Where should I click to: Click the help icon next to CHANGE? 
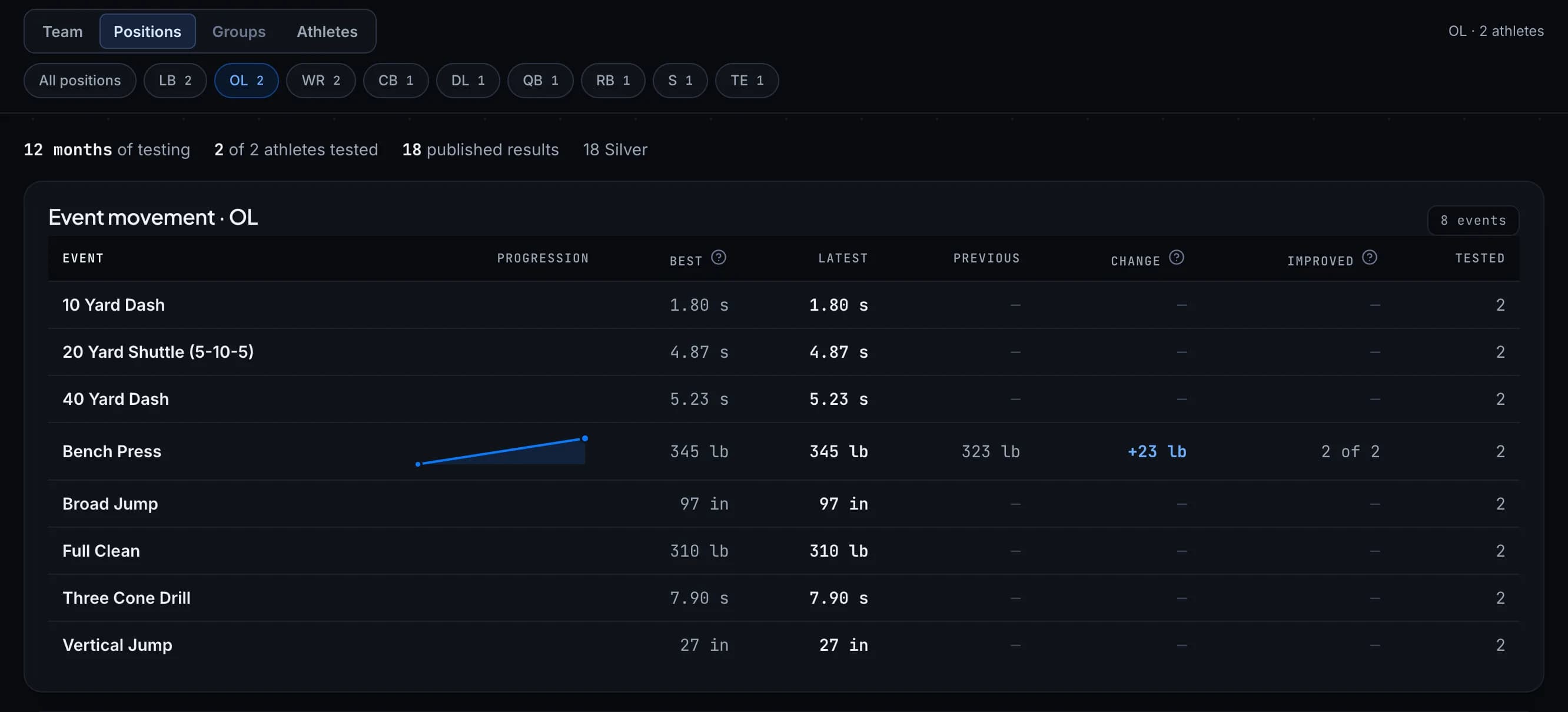pyautogui.click(x=1177, y=257)
